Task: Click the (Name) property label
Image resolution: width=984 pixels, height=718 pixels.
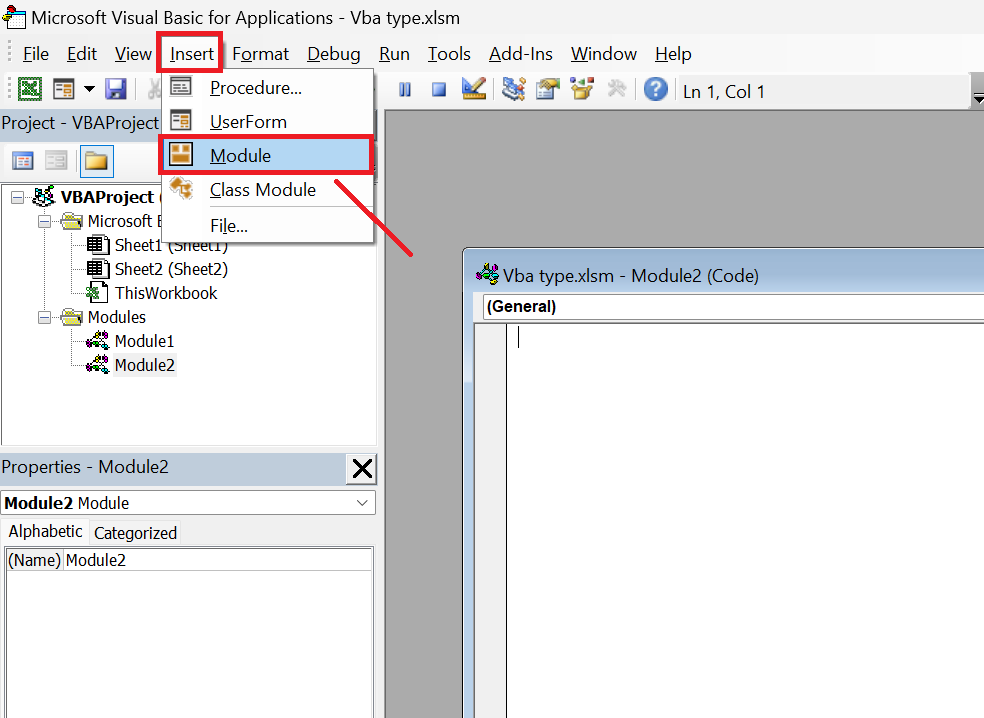Action: pyautogui.click(x=35, y=560)
